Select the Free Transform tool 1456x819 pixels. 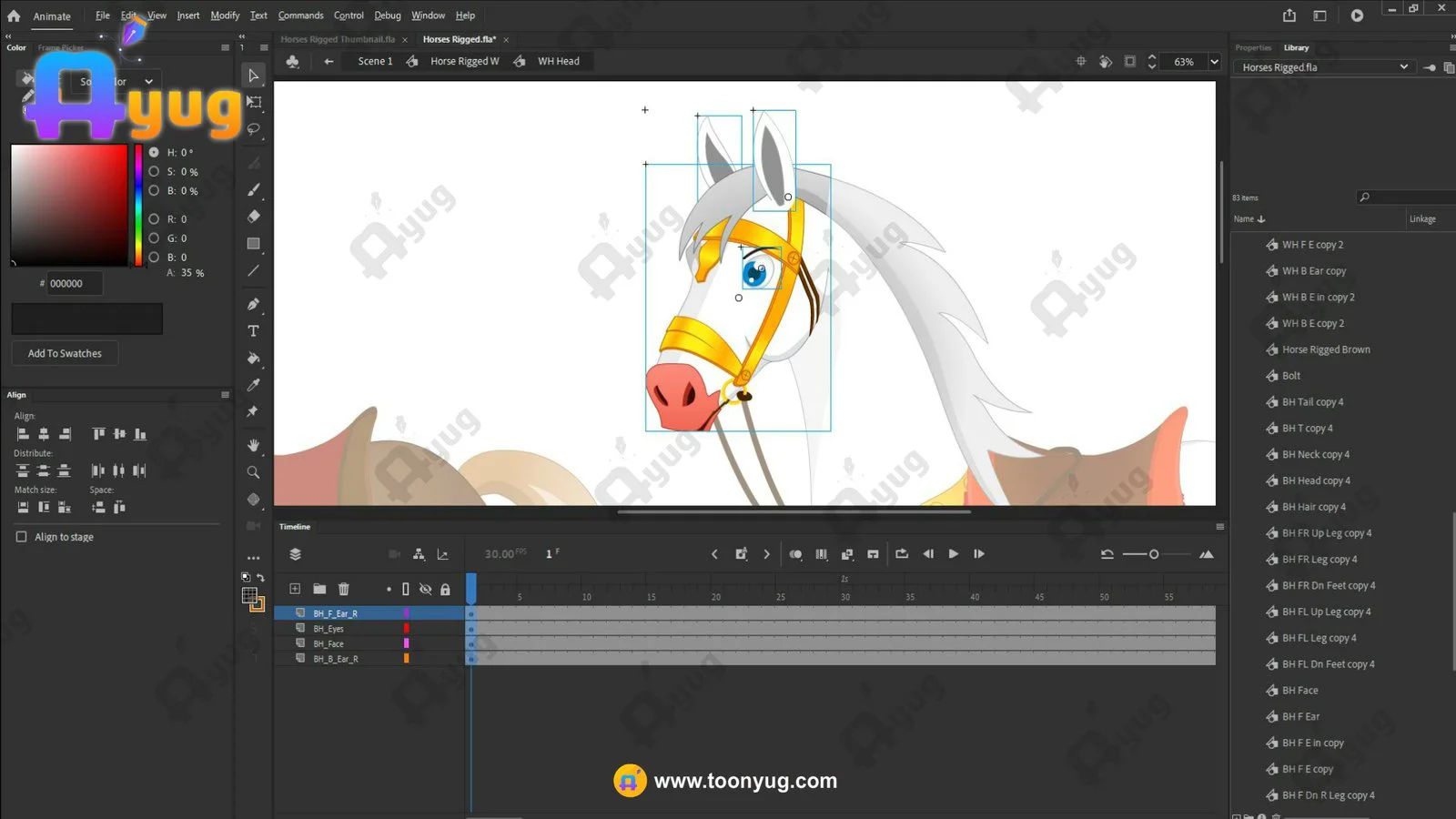(x=254, y=102)
